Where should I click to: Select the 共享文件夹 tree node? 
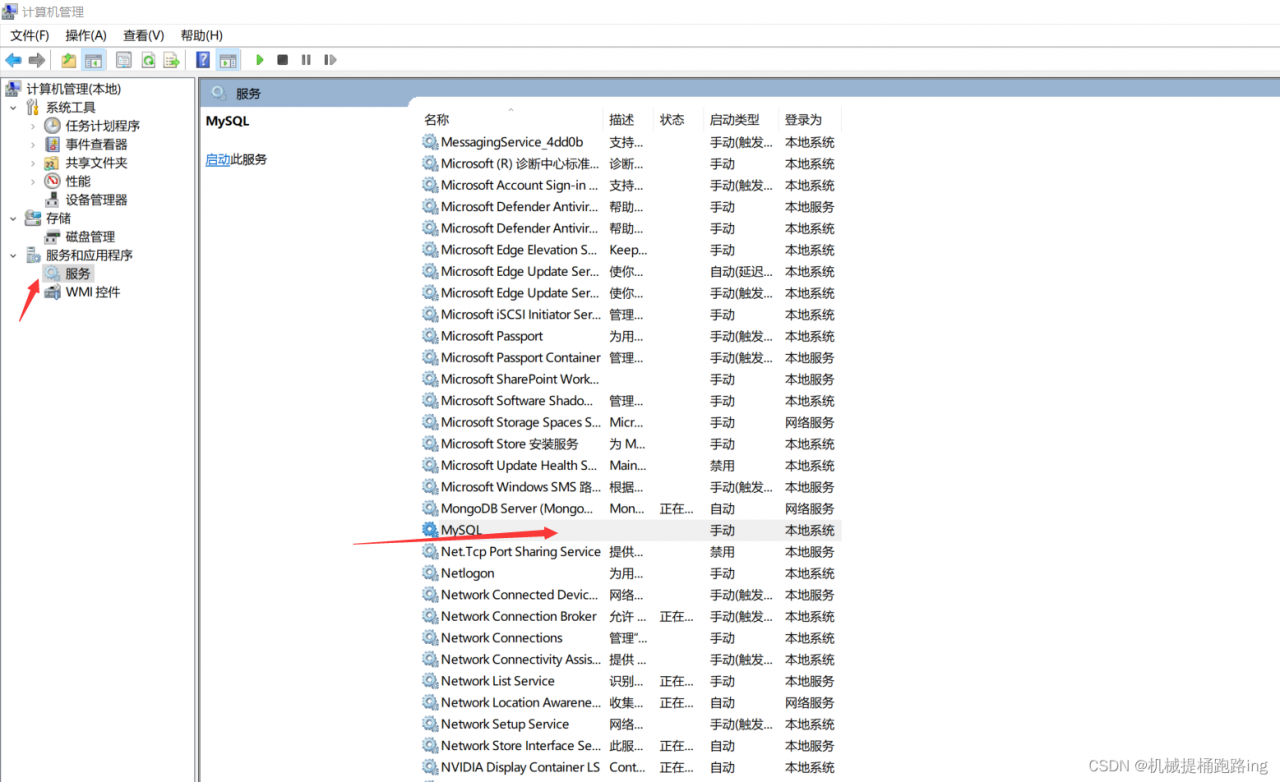[97, 163]
